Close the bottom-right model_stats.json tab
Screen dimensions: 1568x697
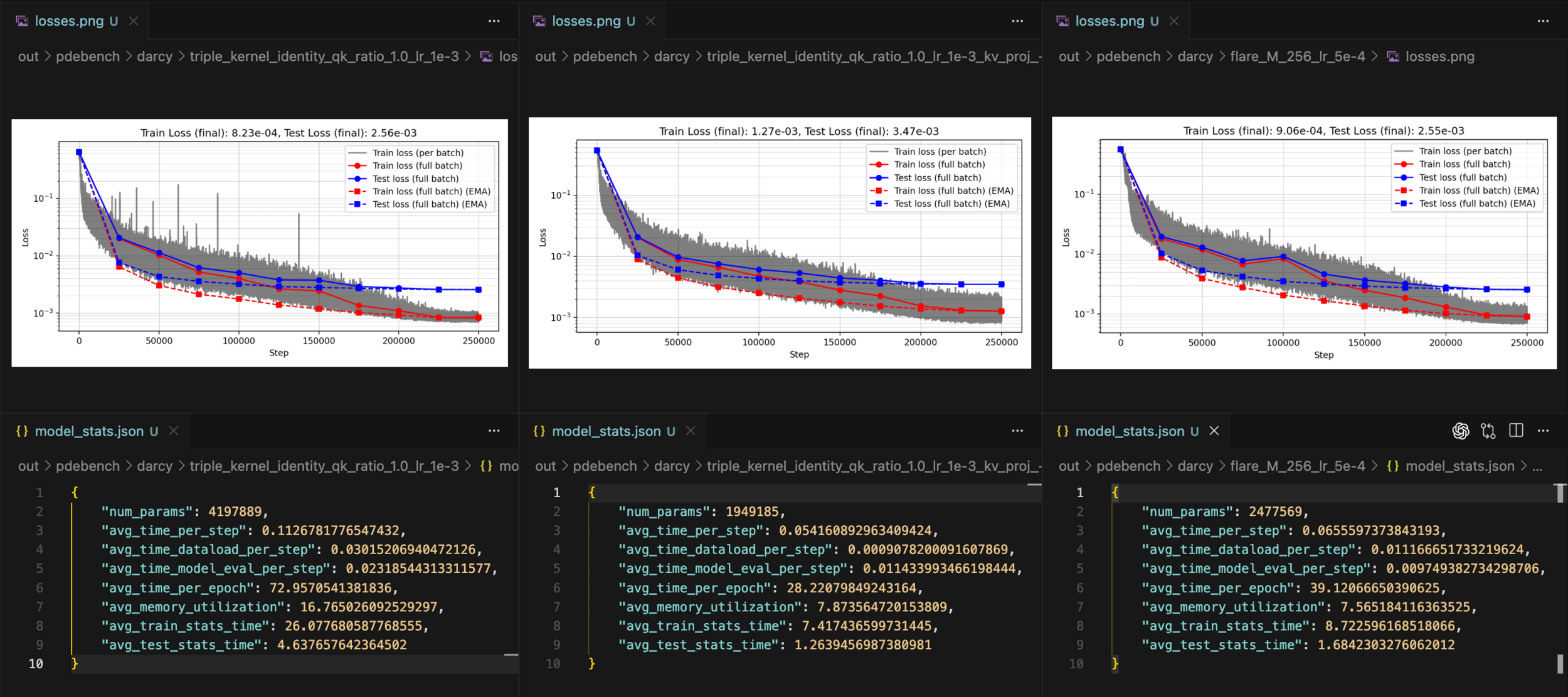pos(1214,431)
